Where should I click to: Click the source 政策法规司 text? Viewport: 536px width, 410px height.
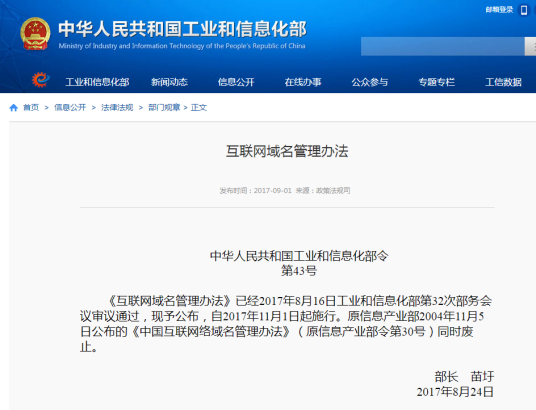(333, 190)
